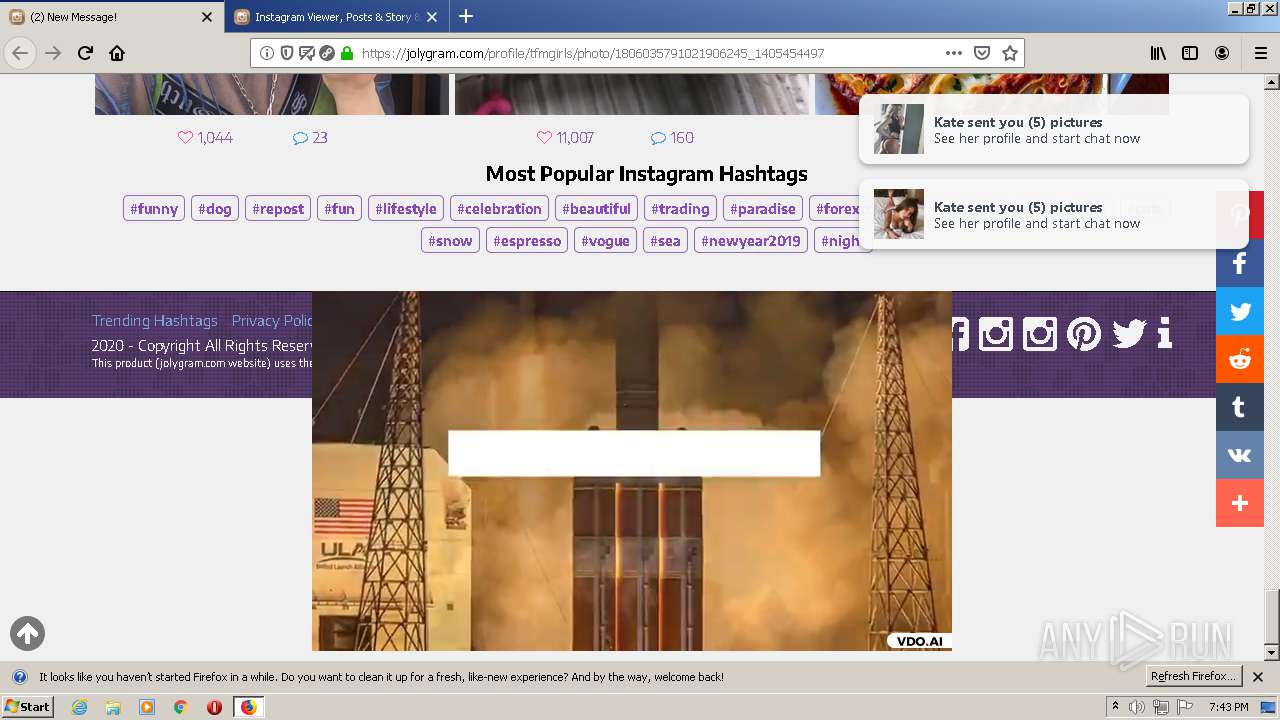1280x720 pixels.
Task: Click the taskbar clock showing 7:43 PM
Action: tap(1228, 707)
